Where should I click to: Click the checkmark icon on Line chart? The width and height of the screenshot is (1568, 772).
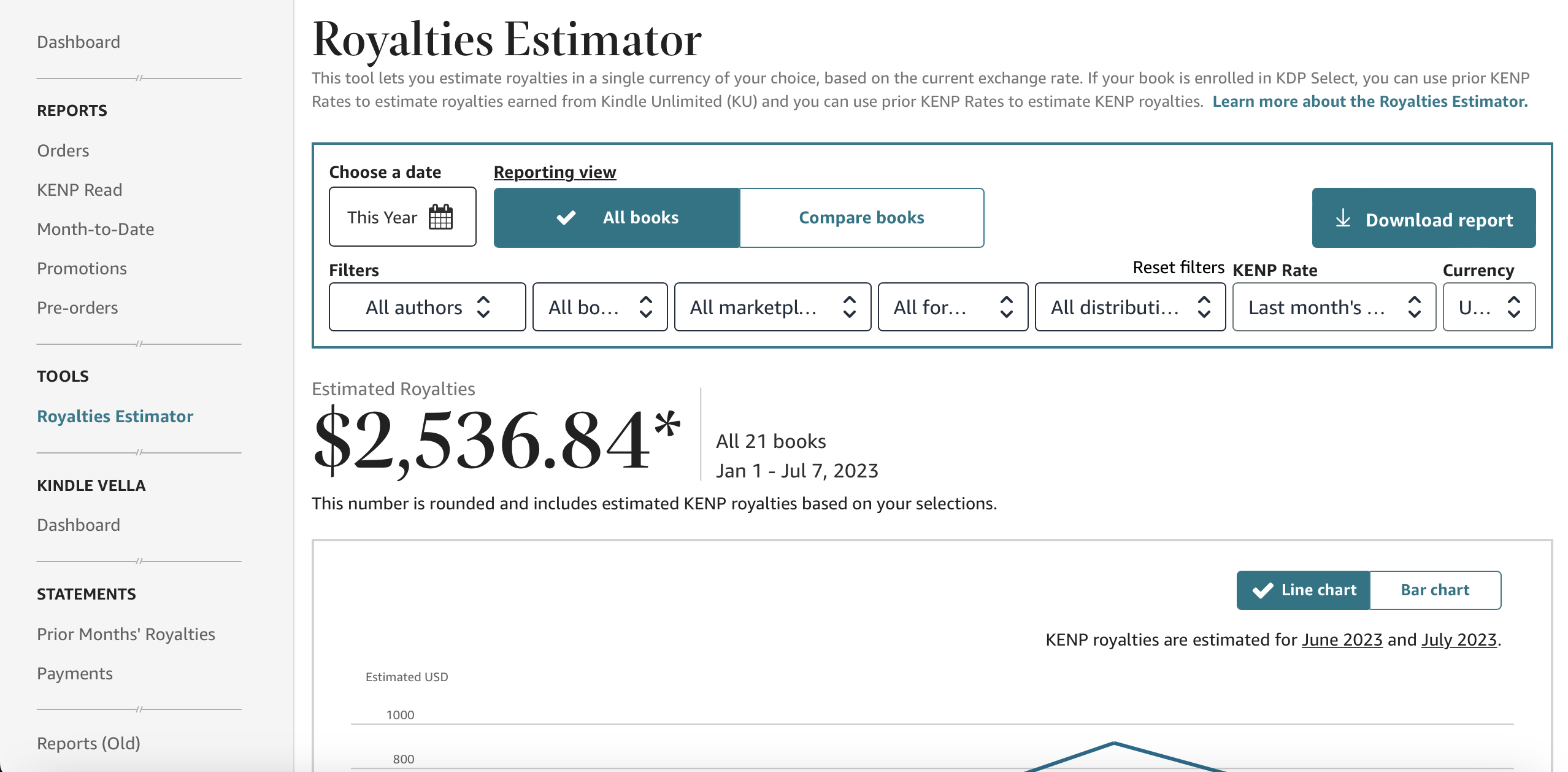(x=1262, y=590)
